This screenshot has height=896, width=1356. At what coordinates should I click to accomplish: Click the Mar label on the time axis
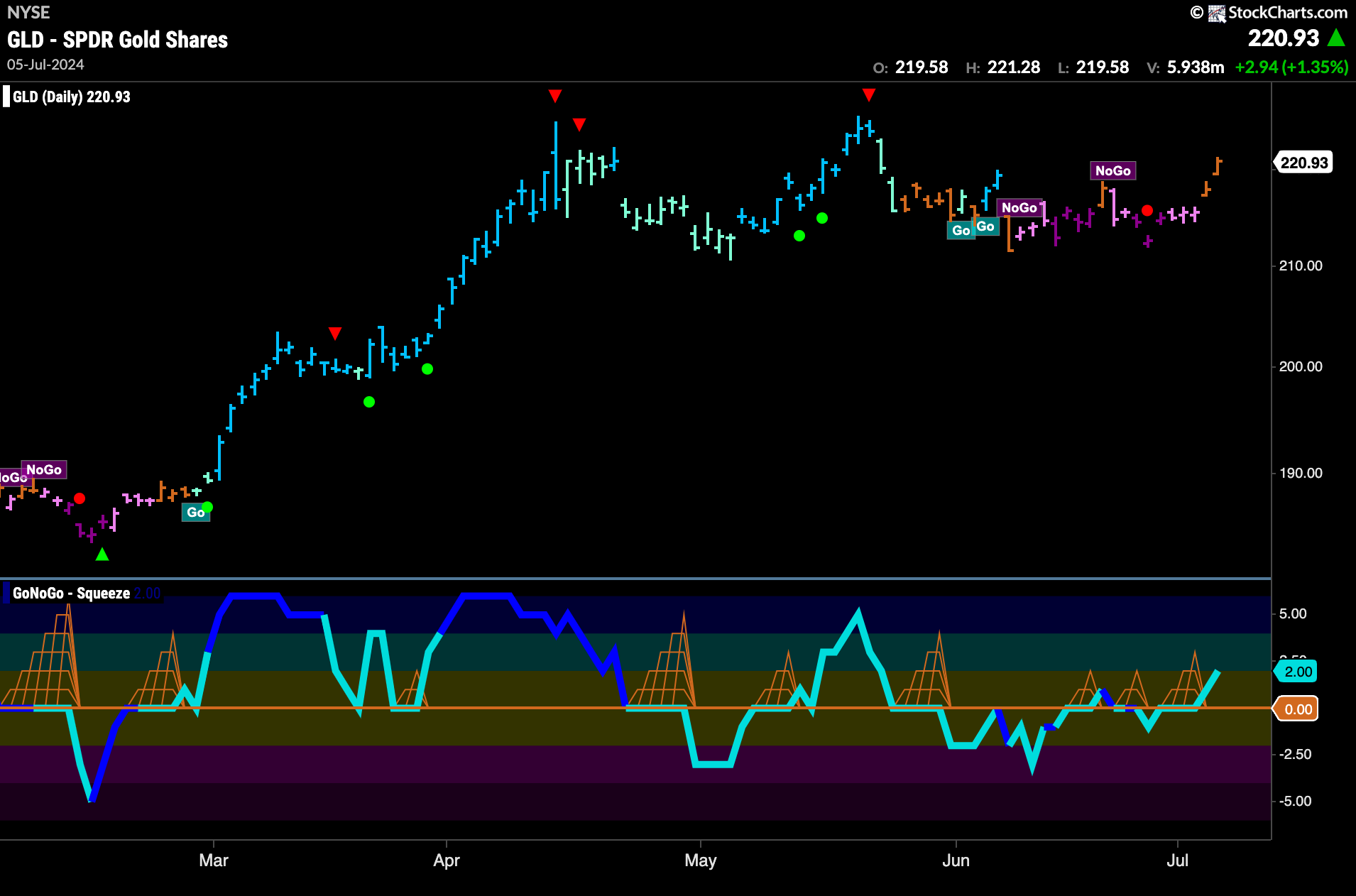[x=214, y=861]
